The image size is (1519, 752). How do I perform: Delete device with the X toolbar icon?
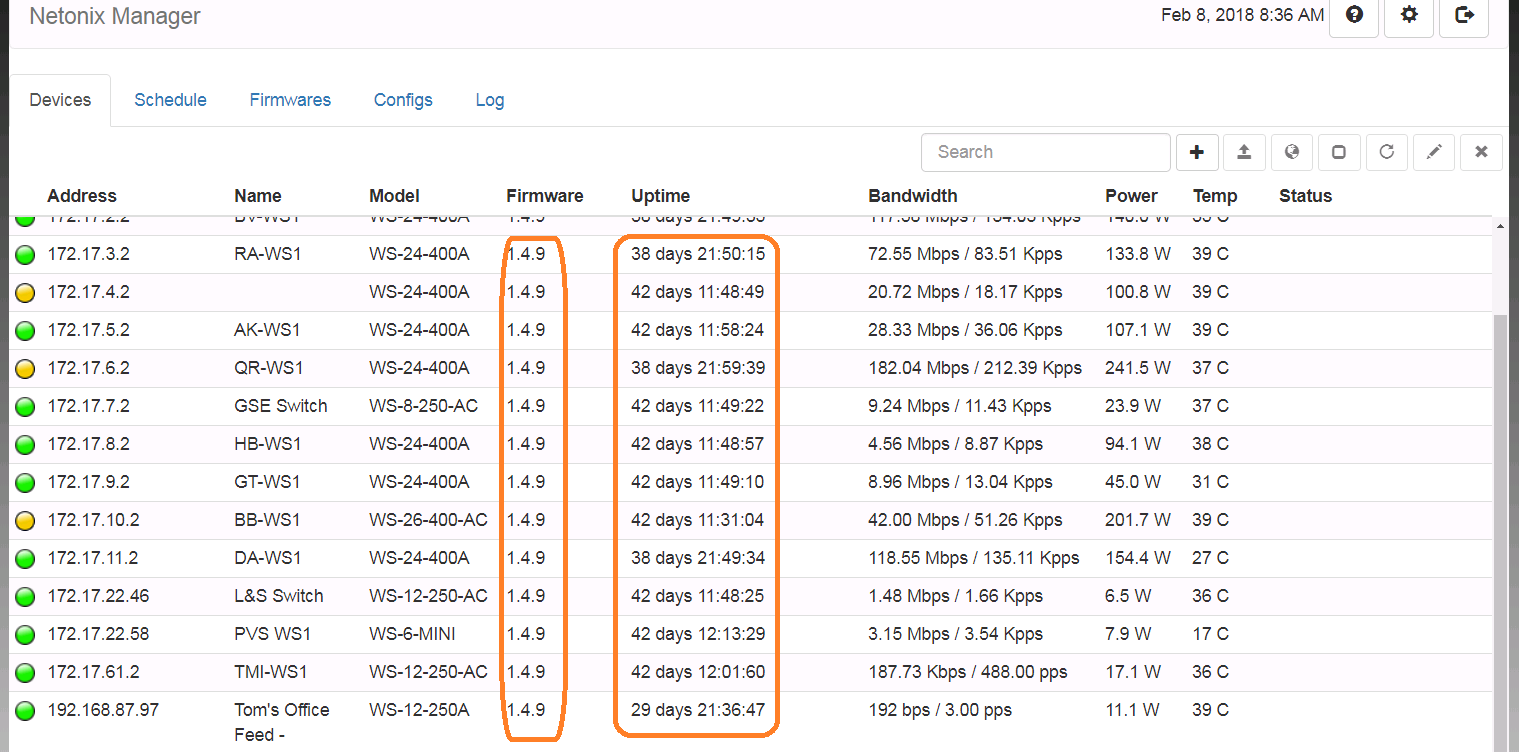pos(1481,152)
